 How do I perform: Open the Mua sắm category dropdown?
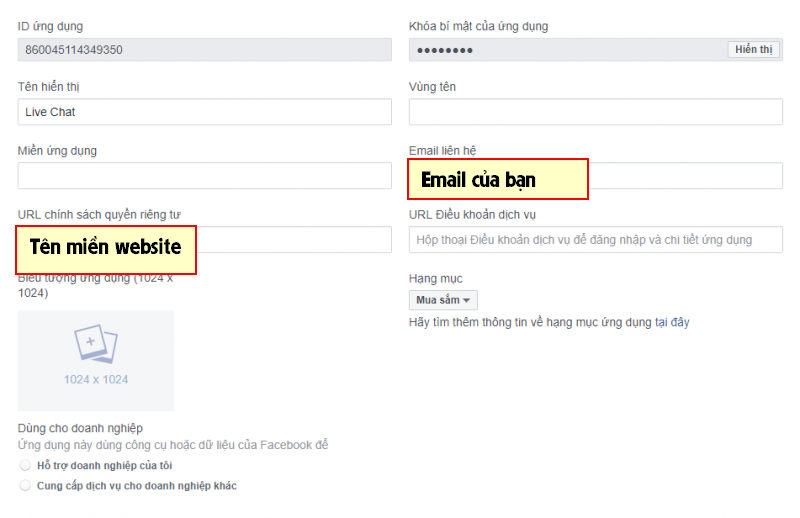pyautogui.click(x=444, y=300)
